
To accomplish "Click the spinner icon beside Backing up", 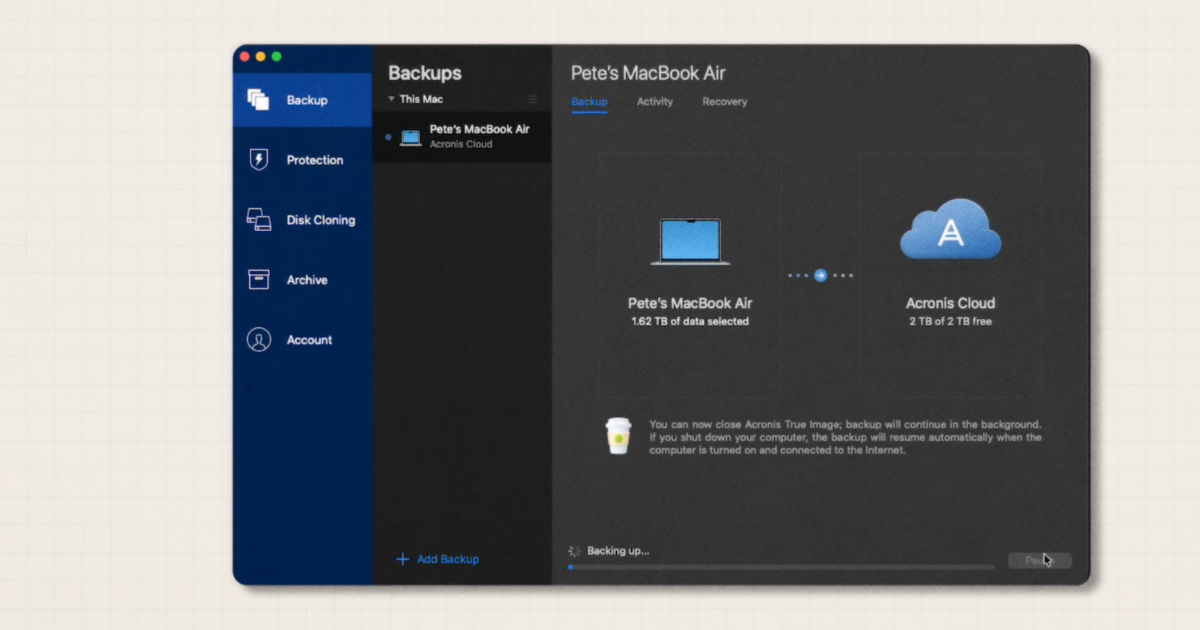I will coord(574,551).
